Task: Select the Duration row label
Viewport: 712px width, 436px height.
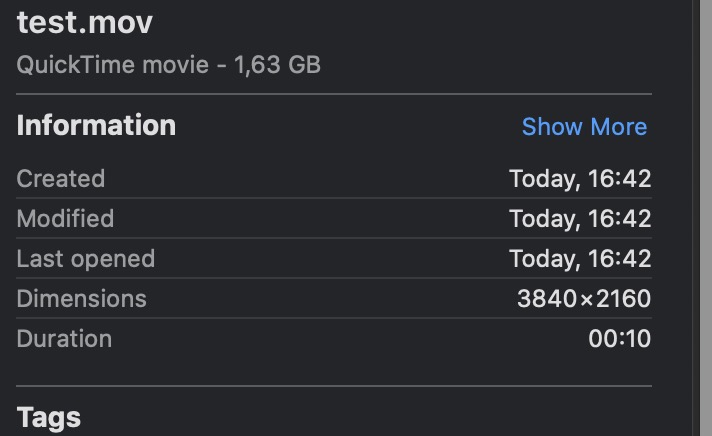Action: tap(65, 339)
